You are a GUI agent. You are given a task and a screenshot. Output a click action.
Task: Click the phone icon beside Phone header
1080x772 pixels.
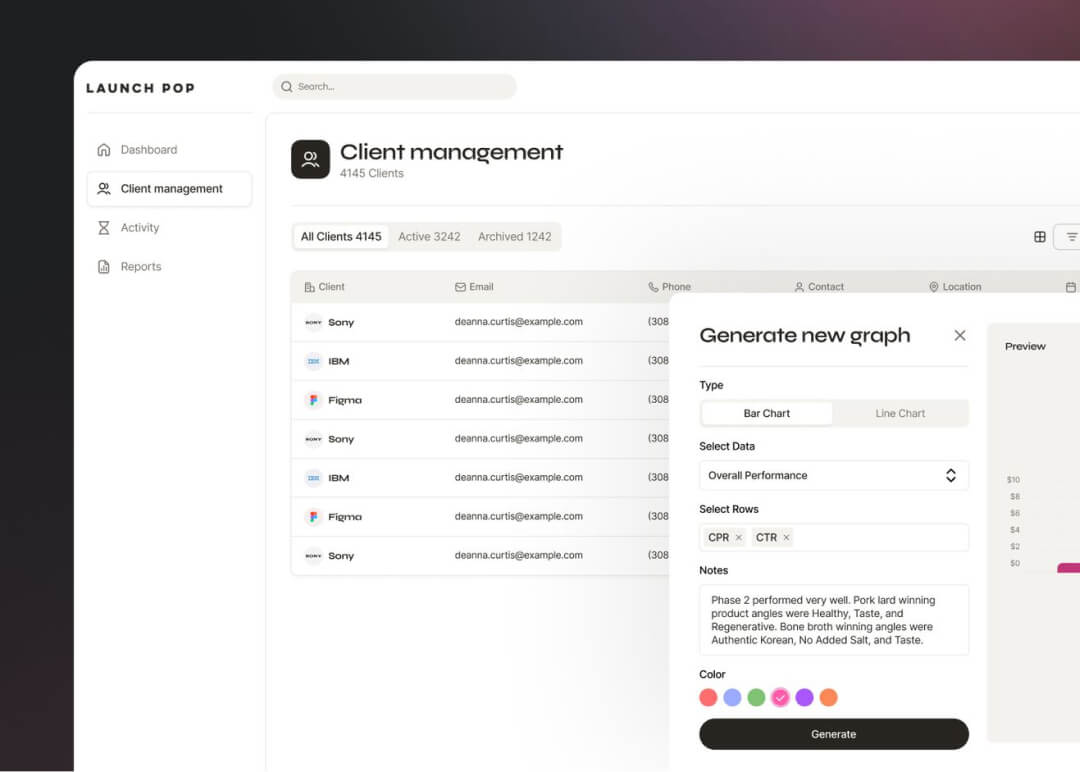pos(653,287)
